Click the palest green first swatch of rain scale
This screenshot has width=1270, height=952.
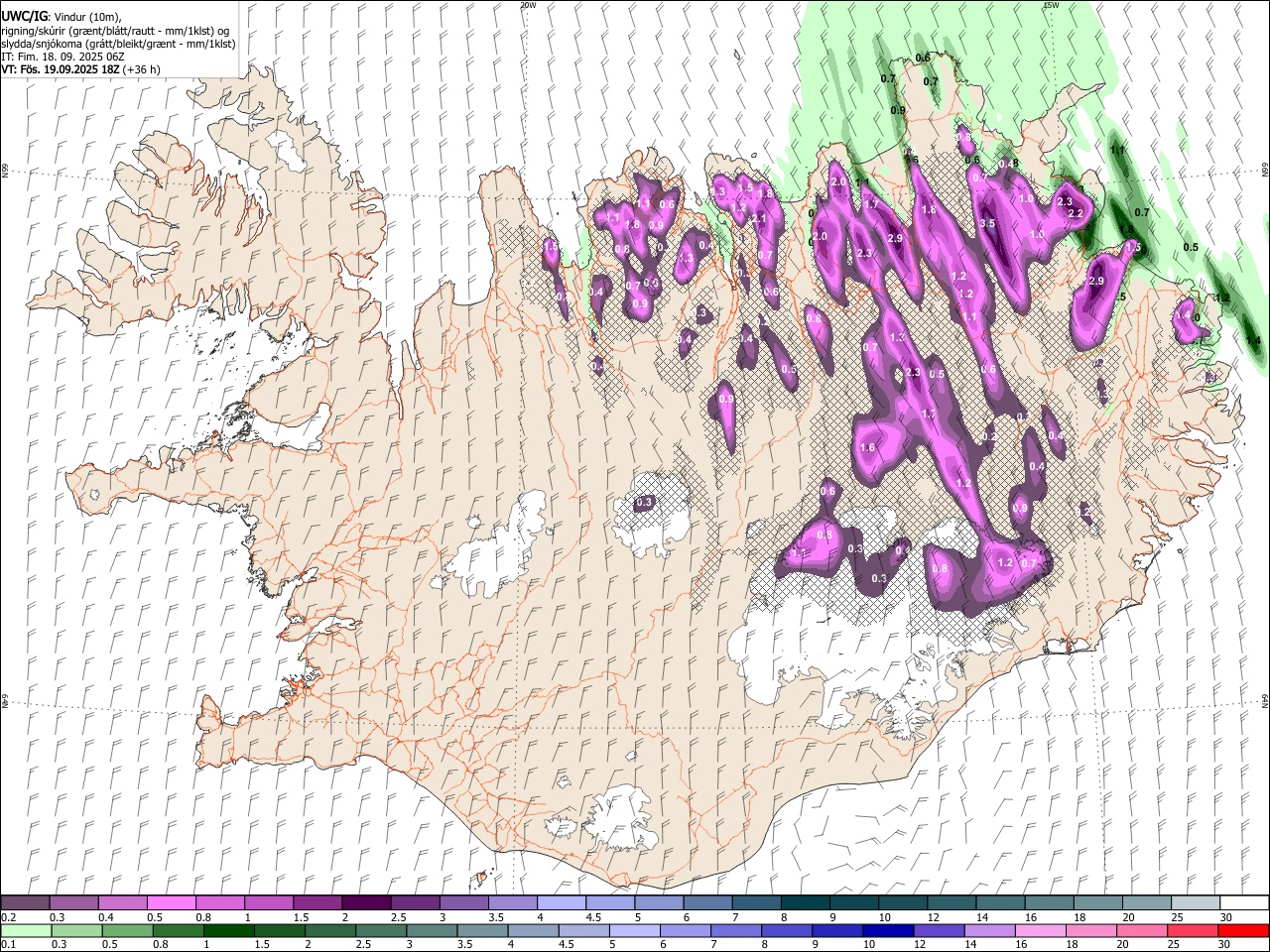(x=26, y=931)
